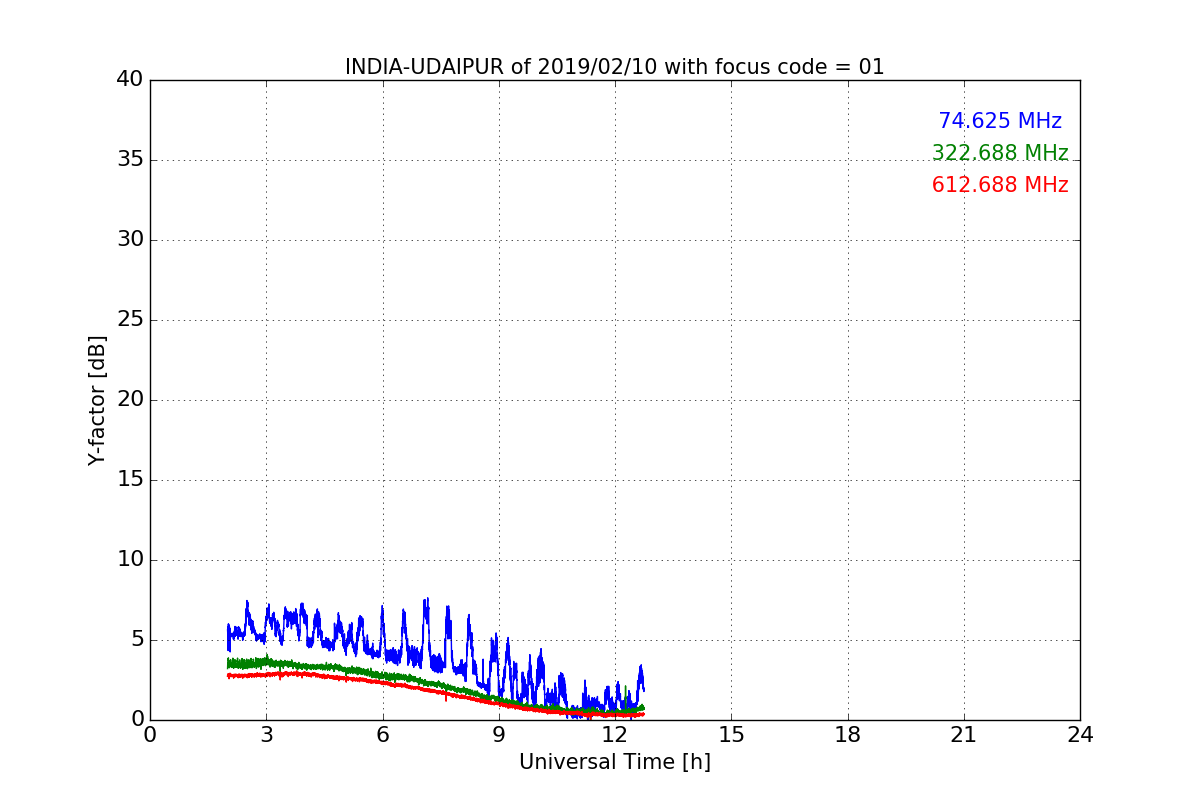Viewport: 1200px width, 800px height.
Task: Select the green "322.688 MHz" legend label
Action: tap(1000, 153)
